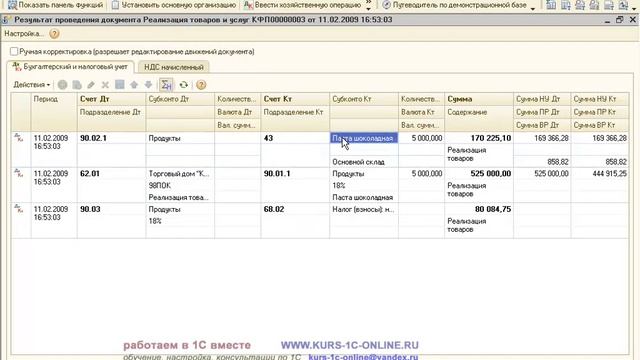
Task: Click the round Add record icon
Action: (x=62, y=85)
